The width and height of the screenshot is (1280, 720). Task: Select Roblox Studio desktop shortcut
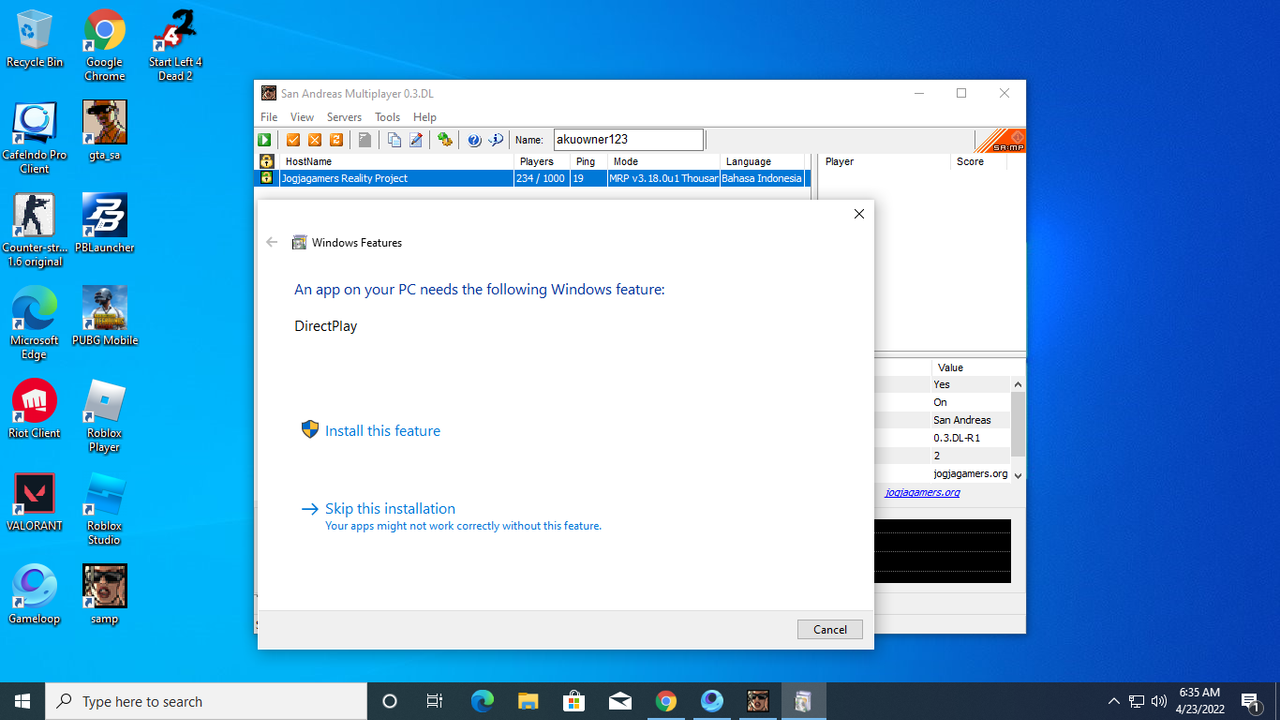point(104,510)
